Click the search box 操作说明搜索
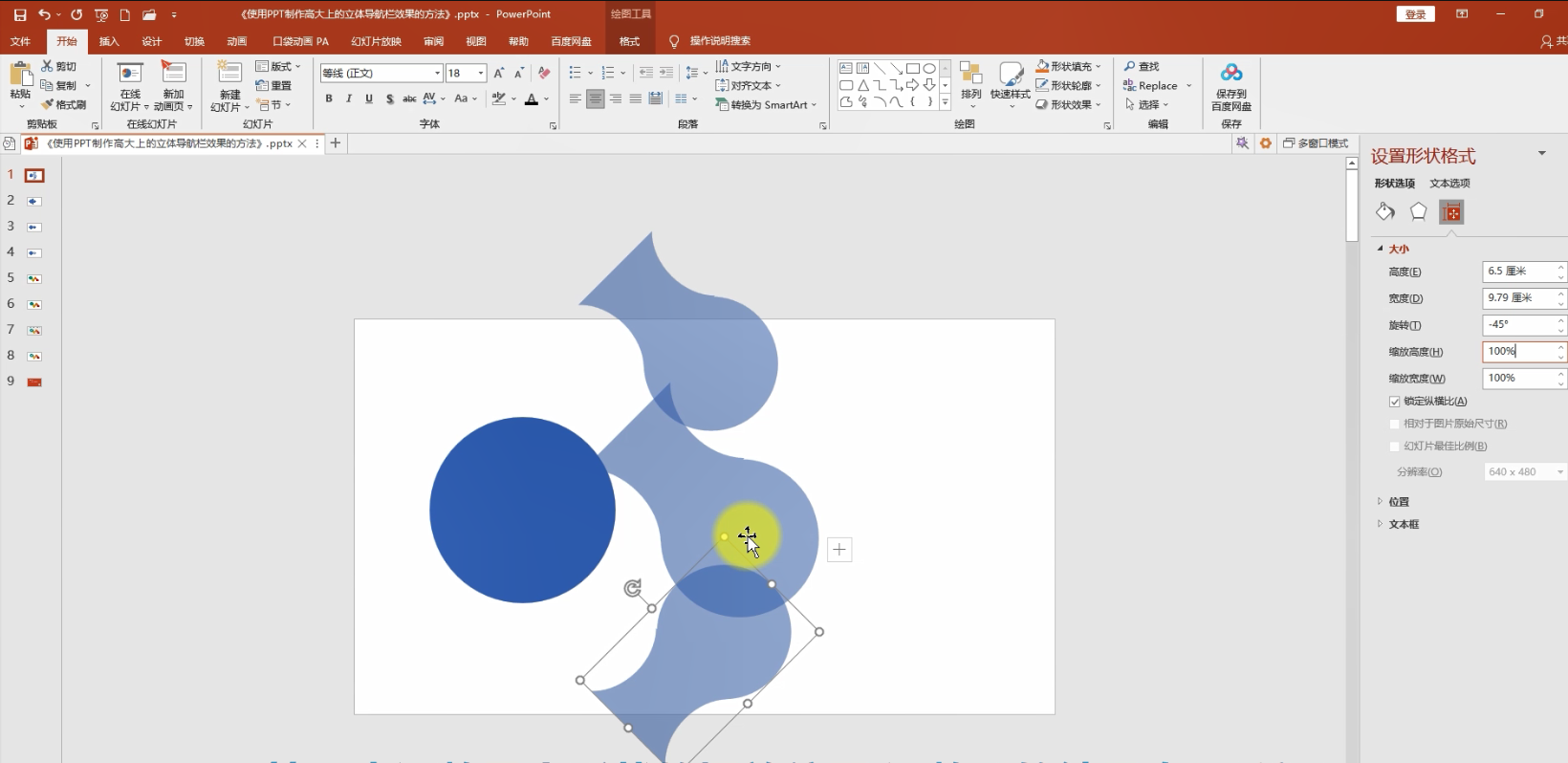This screenshot has width=1568, height=763. pos(720,41)
